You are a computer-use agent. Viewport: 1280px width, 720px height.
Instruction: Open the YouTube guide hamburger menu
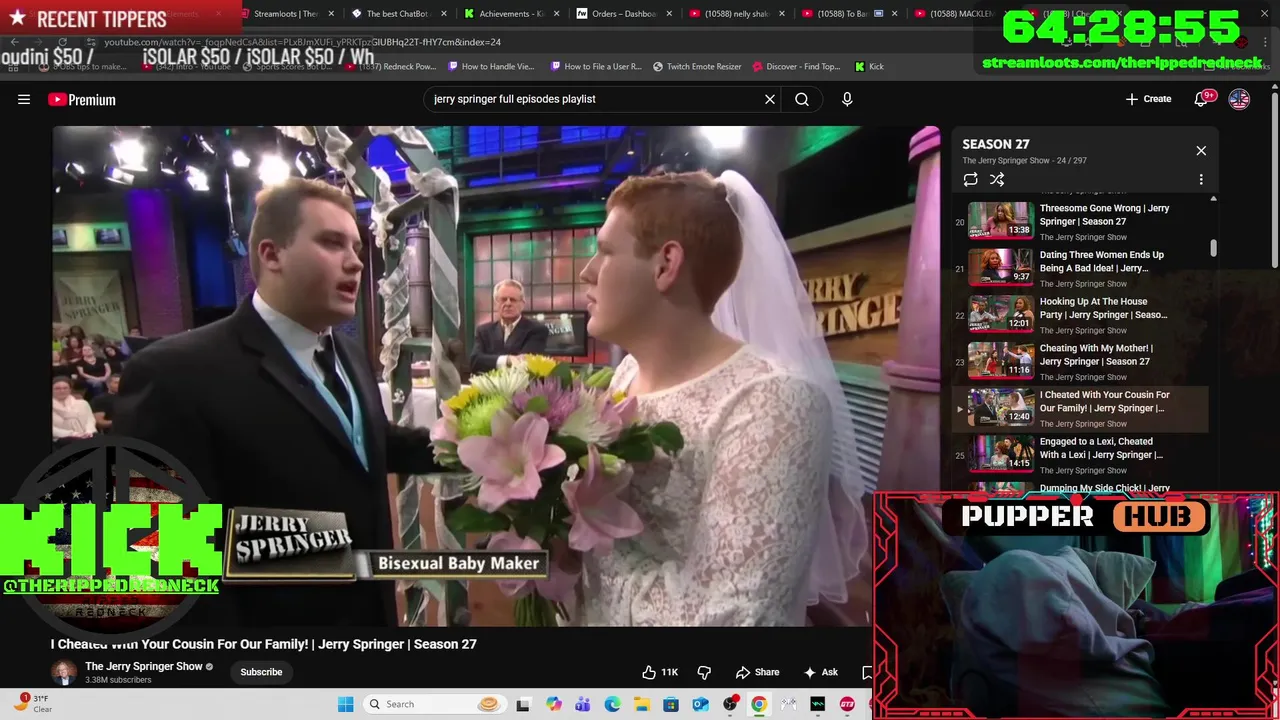(24, 99)
